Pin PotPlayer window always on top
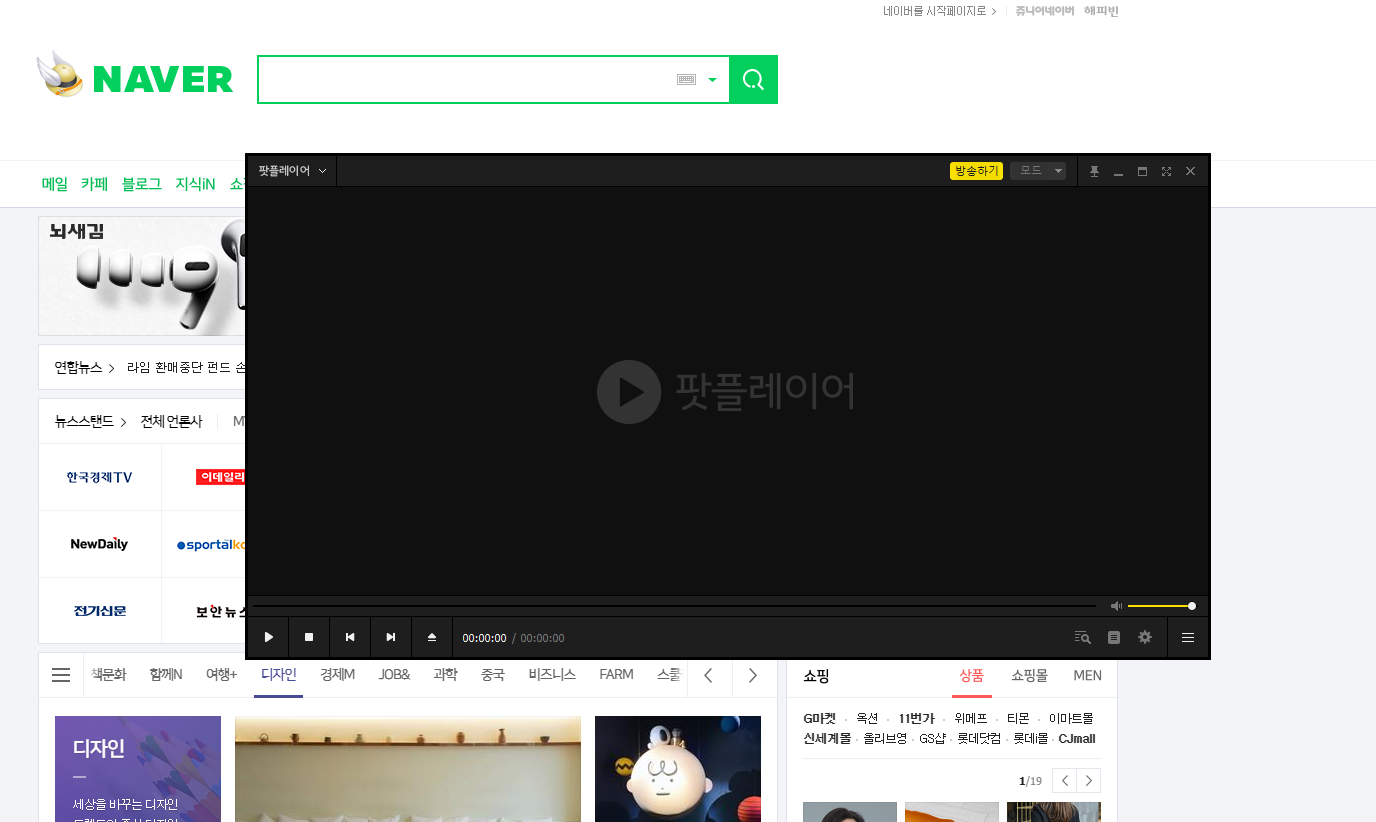Screen dimensions: 1376x822 pos(1094,171)
